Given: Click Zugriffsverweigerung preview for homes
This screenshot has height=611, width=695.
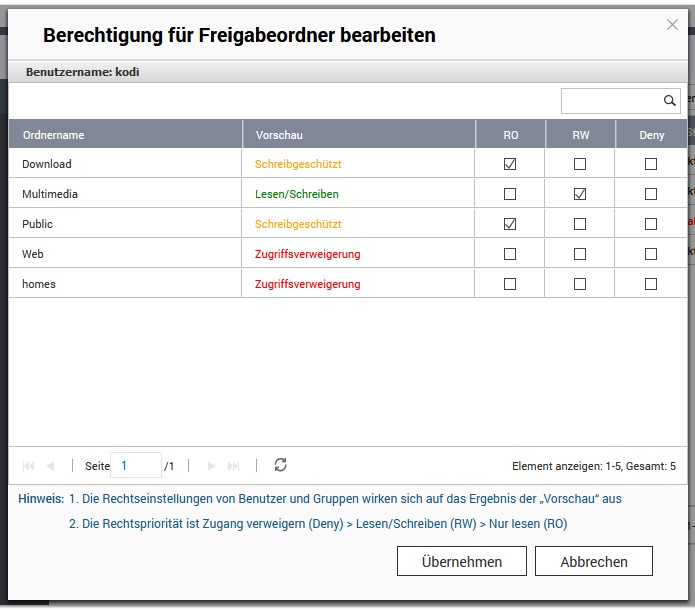Looking at the screenshot, I should pos(307,284).
